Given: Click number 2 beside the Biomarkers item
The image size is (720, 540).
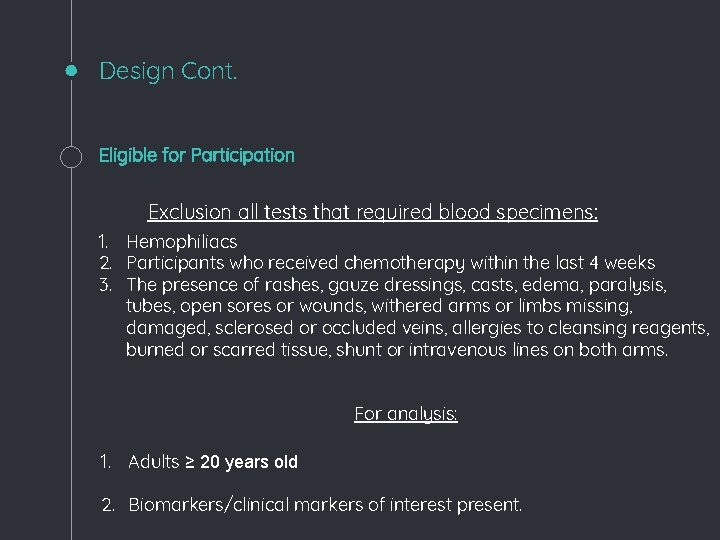Looking at the screenshot, I should coord(108,505).
